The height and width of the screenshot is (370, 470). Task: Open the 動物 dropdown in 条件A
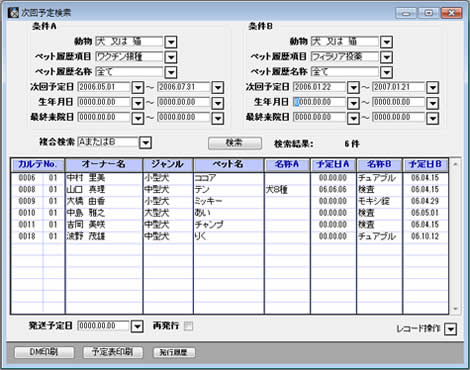click(x=171, y=42)
